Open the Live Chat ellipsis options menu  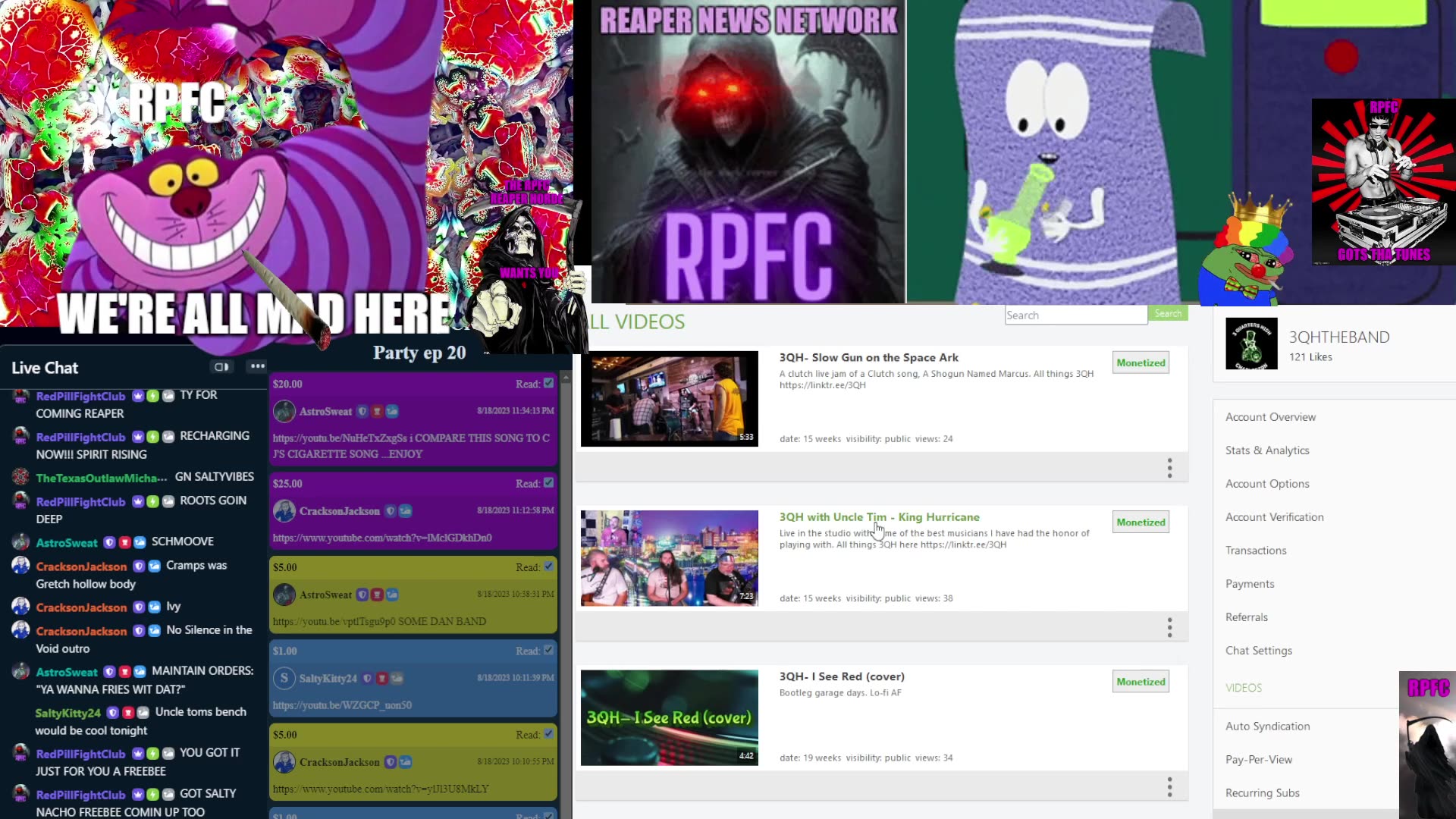[x=257, y=366]
